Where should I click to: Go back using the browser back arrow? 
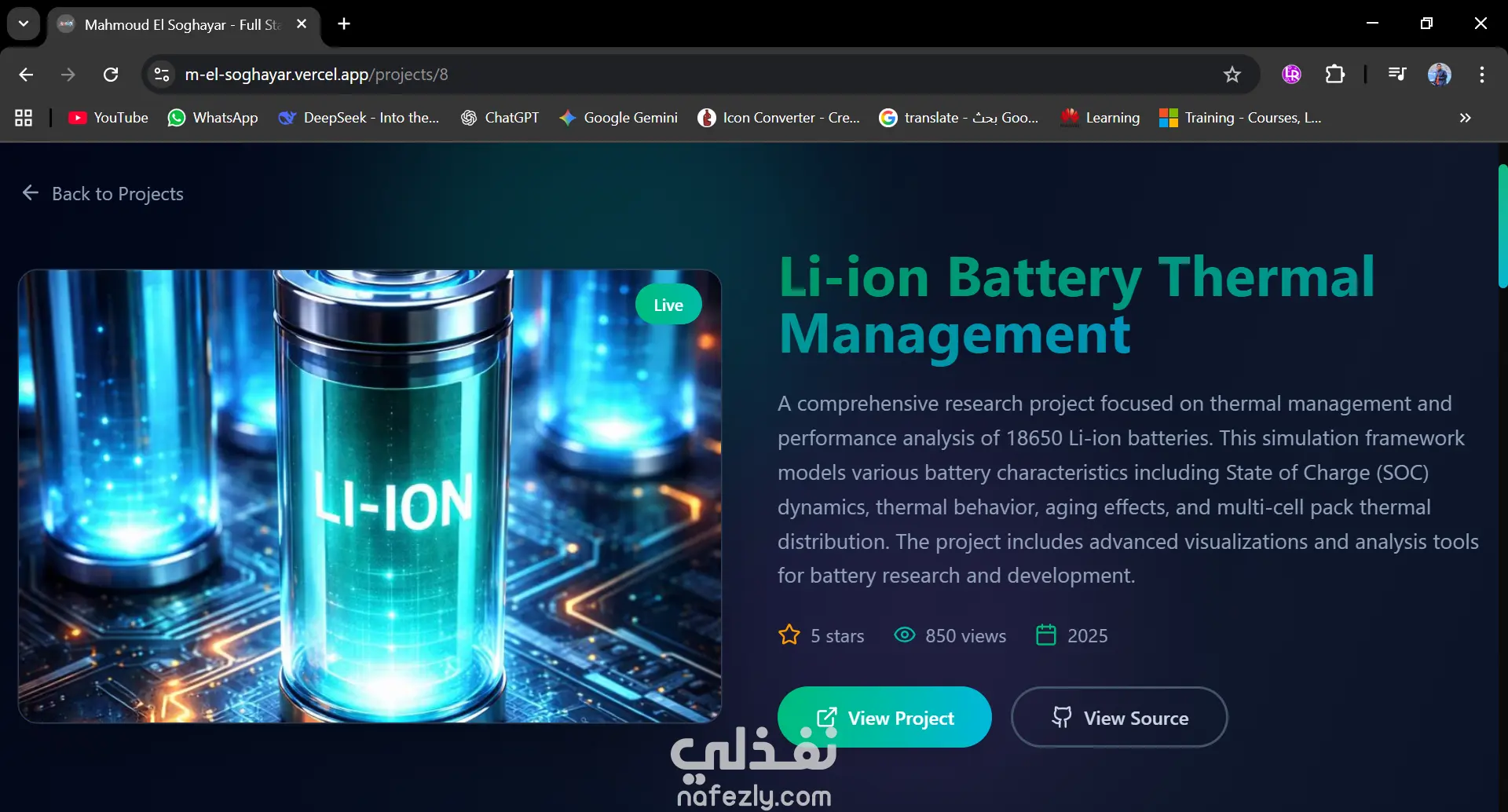tap(26, 75)
